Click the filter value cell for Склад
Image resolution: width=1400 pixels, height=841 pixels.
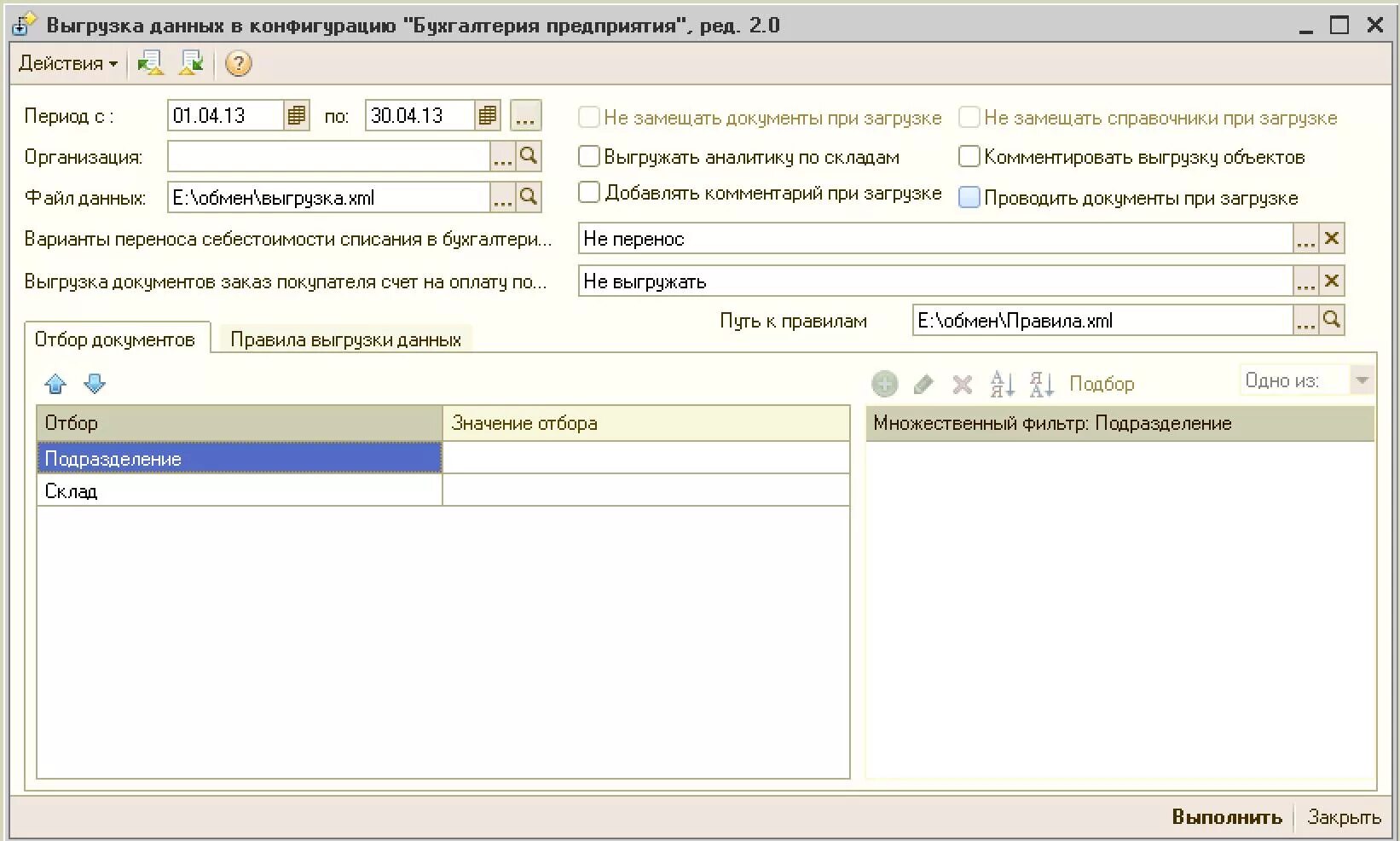[646, 490]
